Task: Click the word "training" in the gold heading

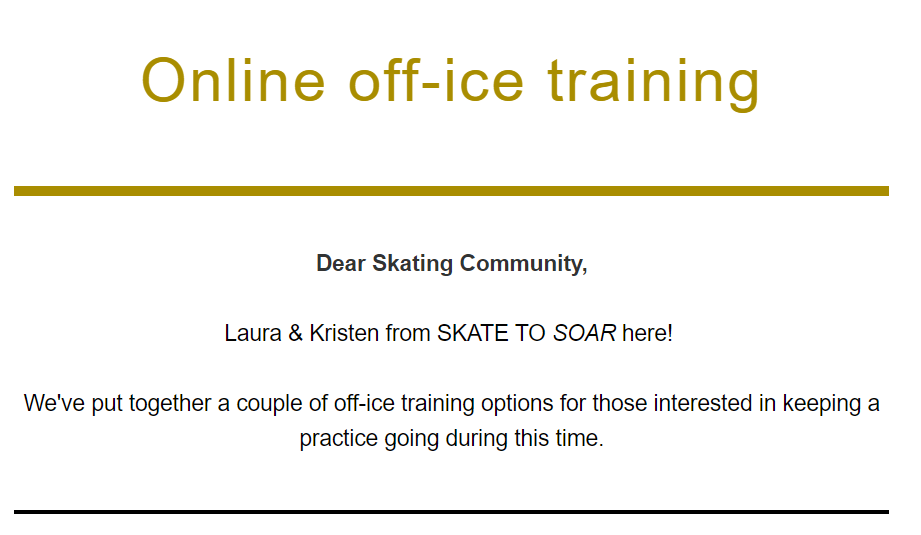Action: 654,83
